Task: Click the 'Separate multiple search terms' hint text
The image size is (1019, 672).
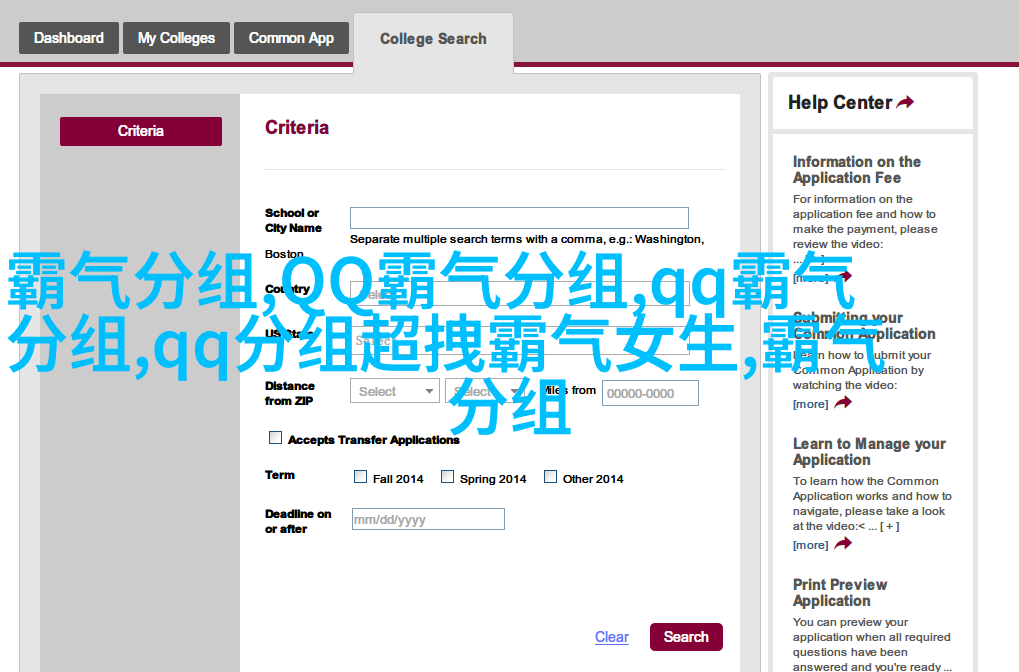Action: 527,239
